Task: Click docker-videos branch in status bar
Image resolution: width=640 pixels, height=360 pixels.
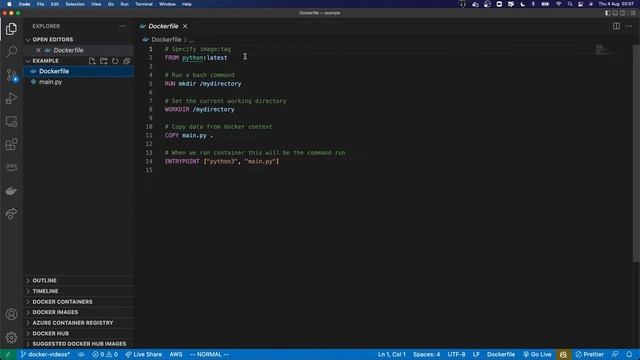Action: (45, 354)
